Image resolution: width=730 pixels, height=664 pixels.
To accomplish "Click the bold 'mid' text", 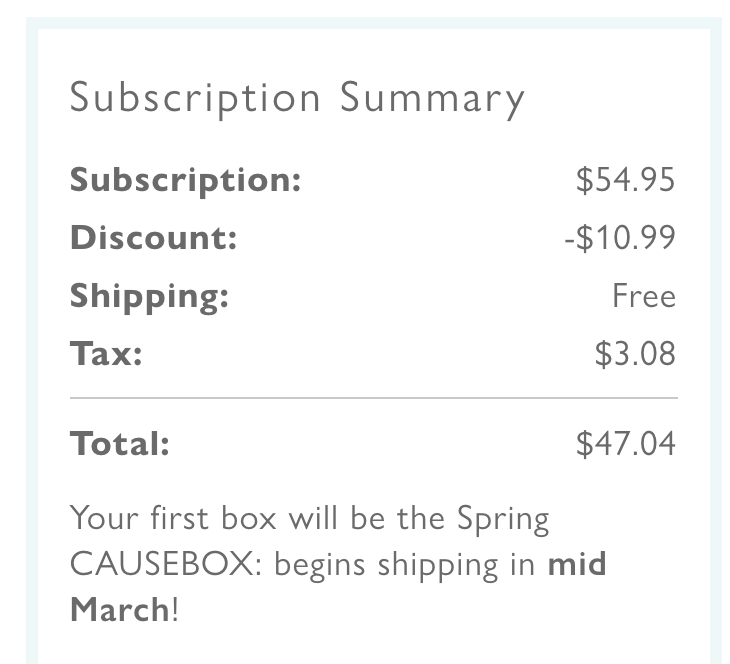I will 577,564.
